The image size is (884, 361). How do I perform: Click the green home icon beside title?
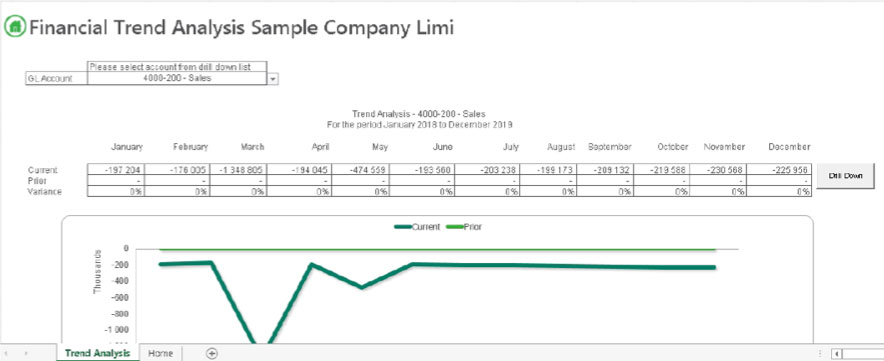click(15, 27)
